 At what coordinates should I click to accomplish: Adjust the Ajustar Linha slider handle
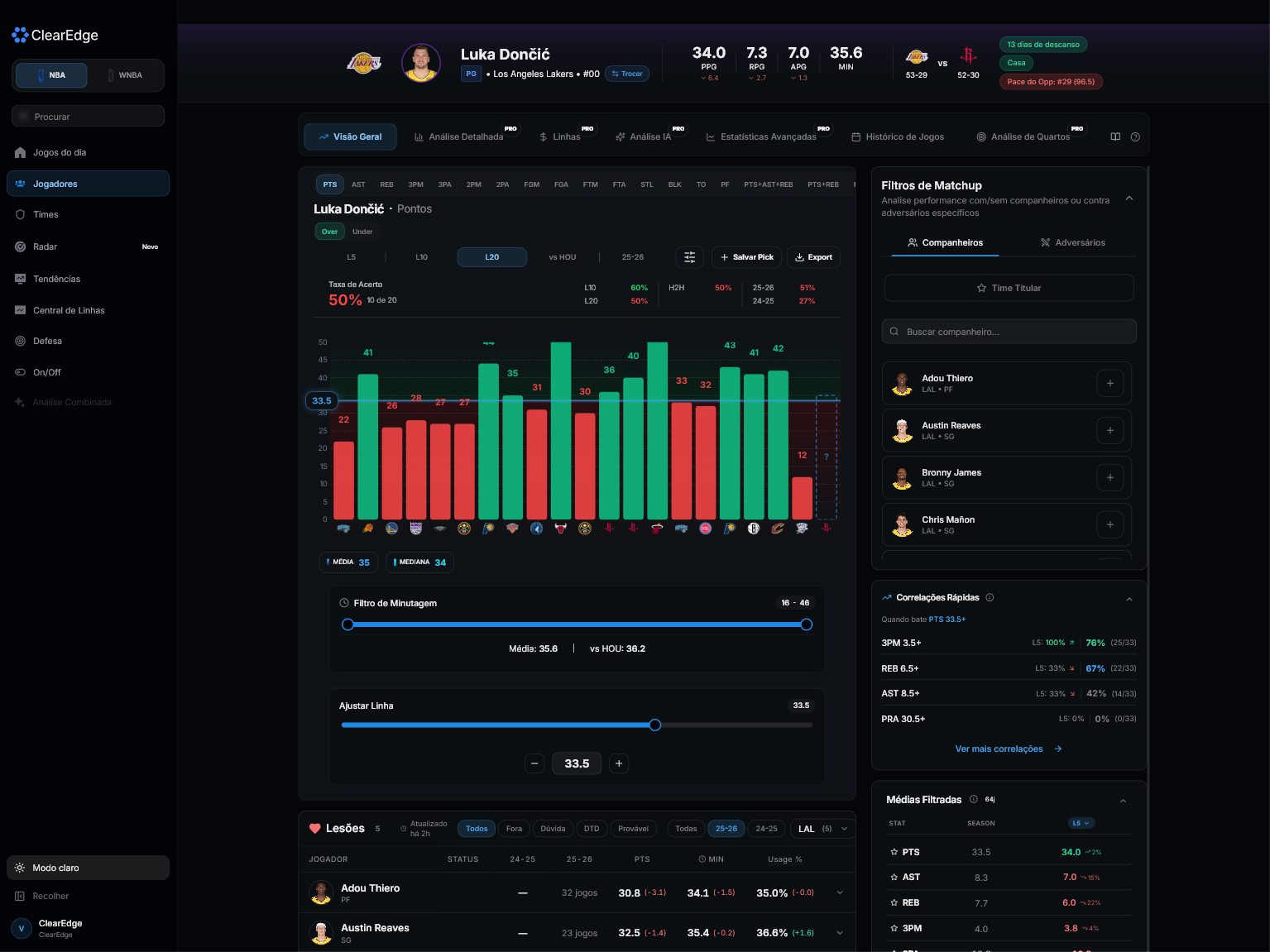(655, 725)
